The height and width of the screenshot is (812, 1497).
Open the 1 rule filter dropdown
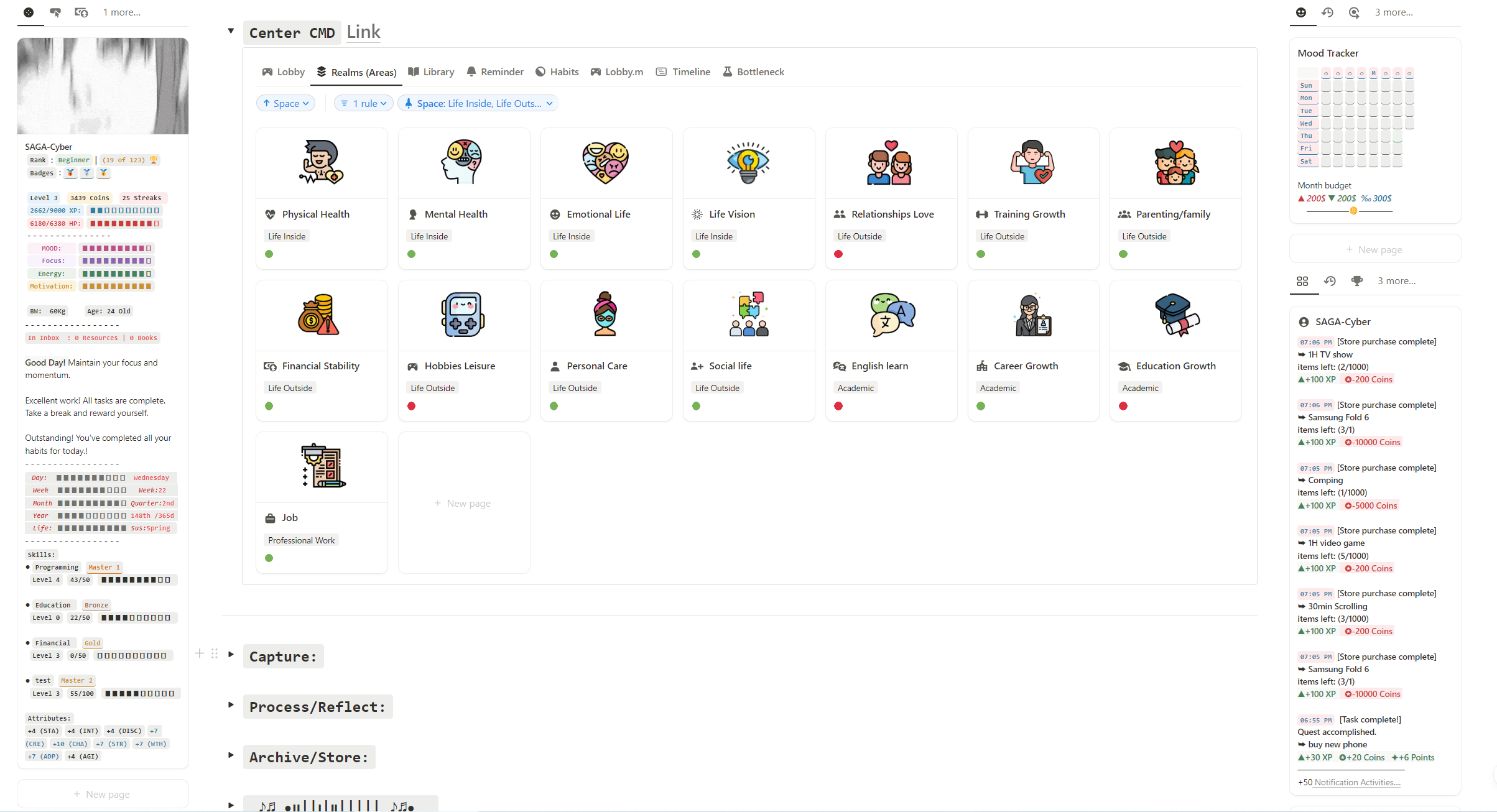(x=364, y=103)
